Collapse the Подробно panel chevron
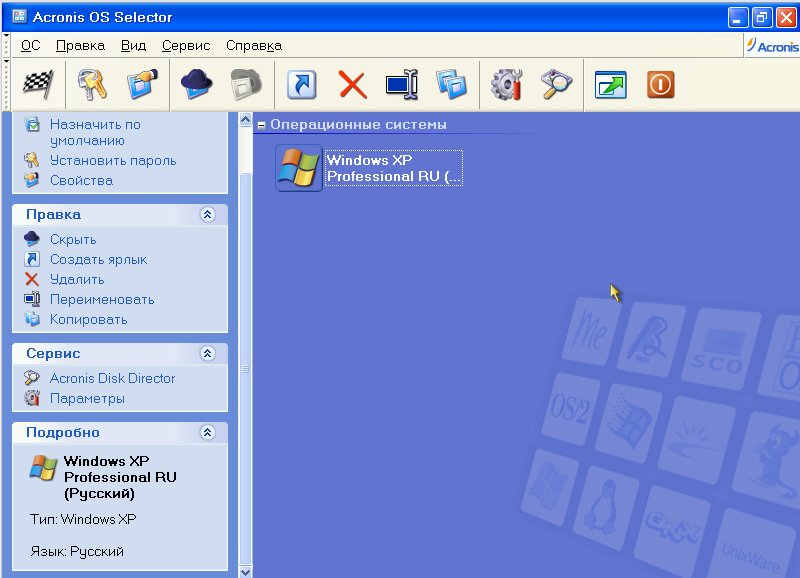 coord(207,433)
